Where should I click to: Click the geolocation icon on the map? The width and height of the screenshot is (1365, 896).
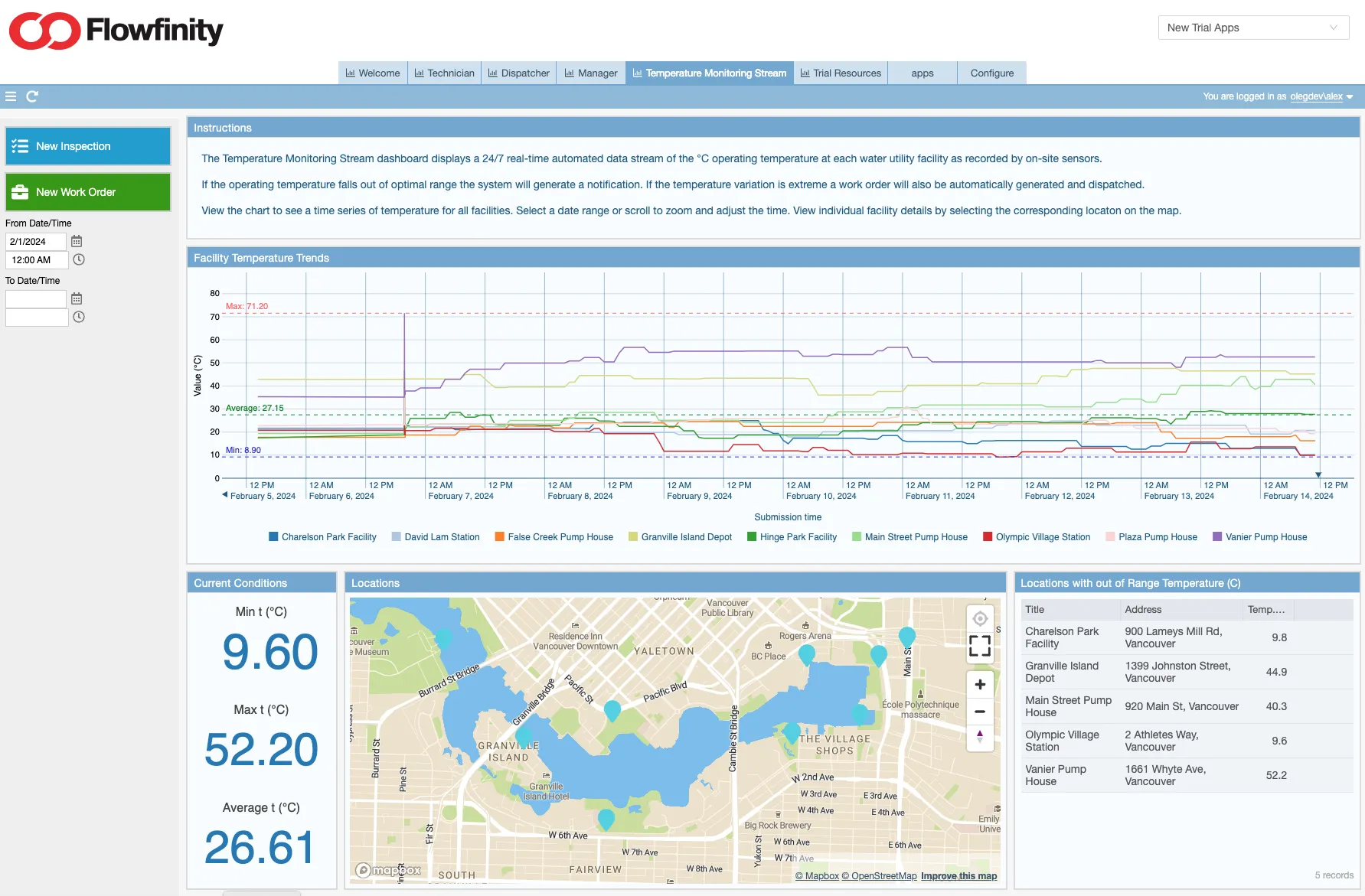[980, 617]
